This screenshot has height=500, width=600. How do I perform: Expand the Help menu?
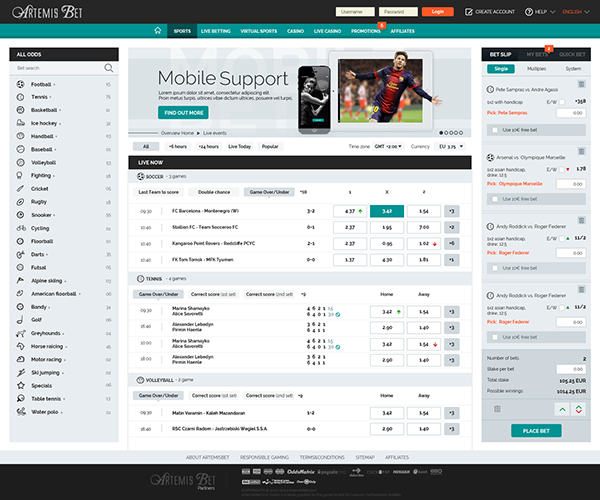pyautogui.click(x=540, y=12)
